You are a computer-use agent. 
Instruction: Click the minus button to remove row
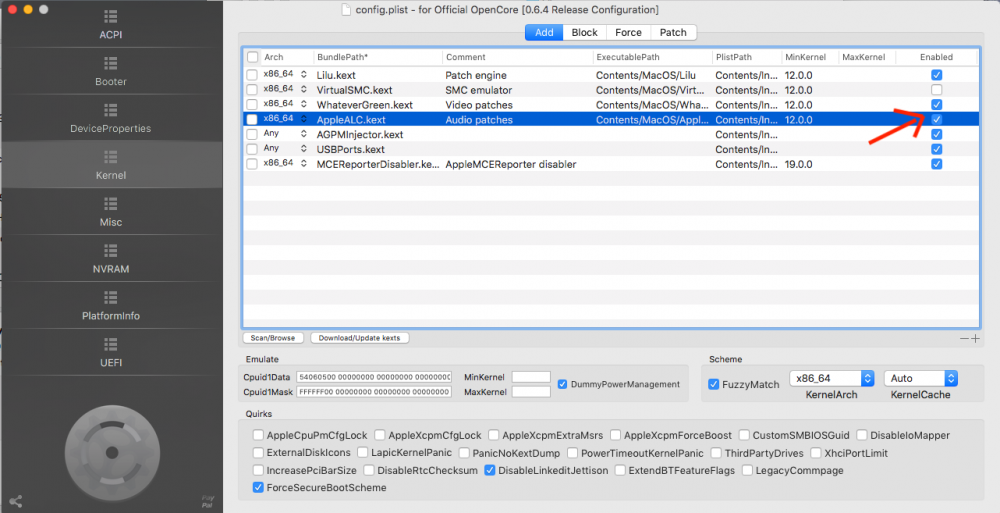click(964, 338)
